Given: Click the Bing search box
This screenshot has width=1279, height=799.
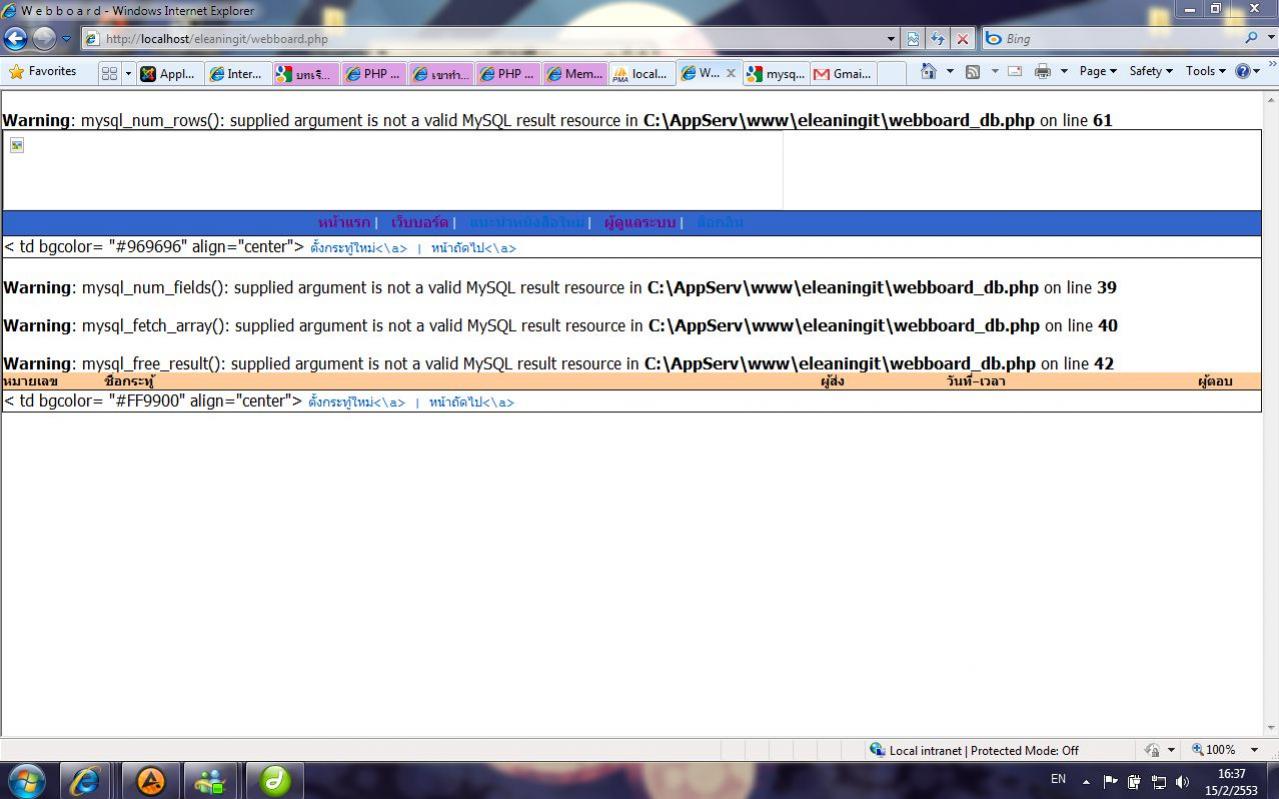Looking at the screenshot, I should pyautogui.click(x=1110, y=39).
